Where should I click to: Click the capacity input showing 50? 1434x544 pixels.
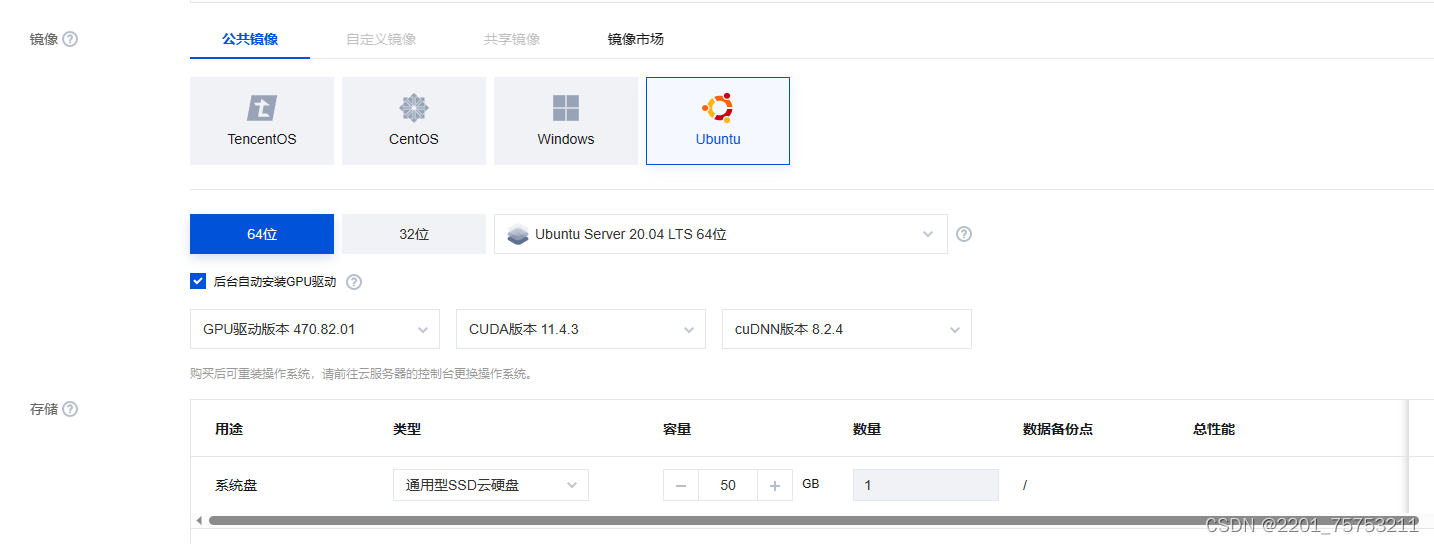click(x=728, y=485)
